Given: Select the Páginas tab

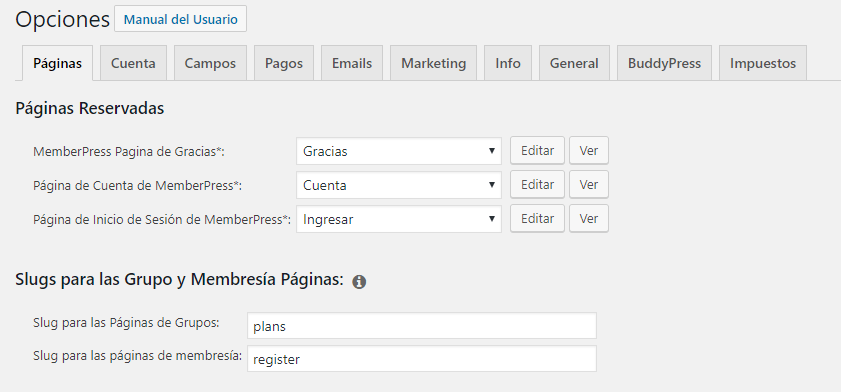Looking at the screenshot, I should pyautogui.click(x=57, y=63).
